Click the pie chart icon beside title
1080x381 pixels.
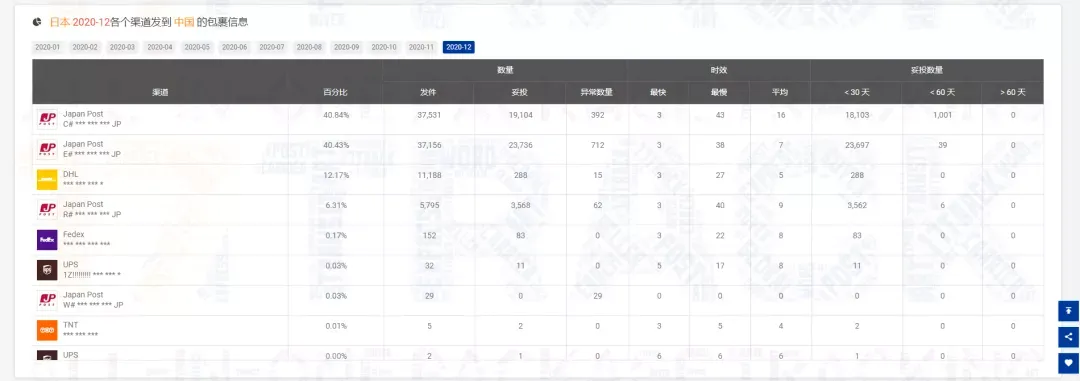point(37,22)
